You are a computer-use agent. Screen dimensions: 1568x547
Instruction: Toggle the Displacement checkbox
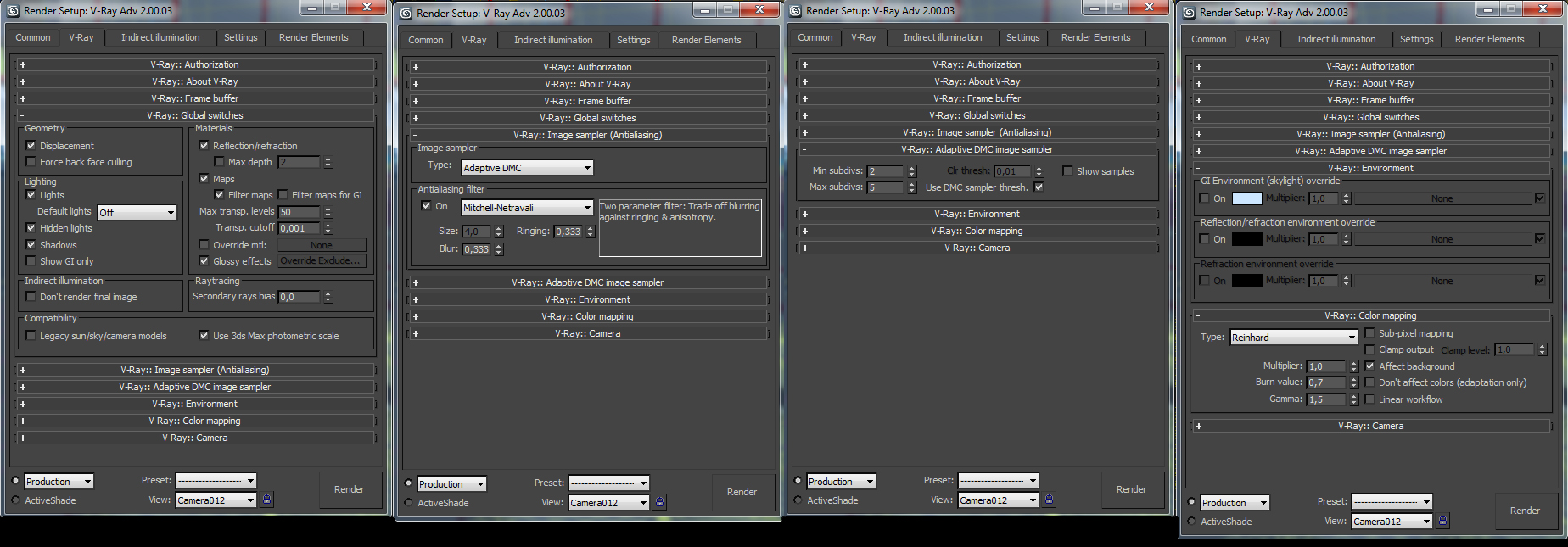(x=31, y=146)
